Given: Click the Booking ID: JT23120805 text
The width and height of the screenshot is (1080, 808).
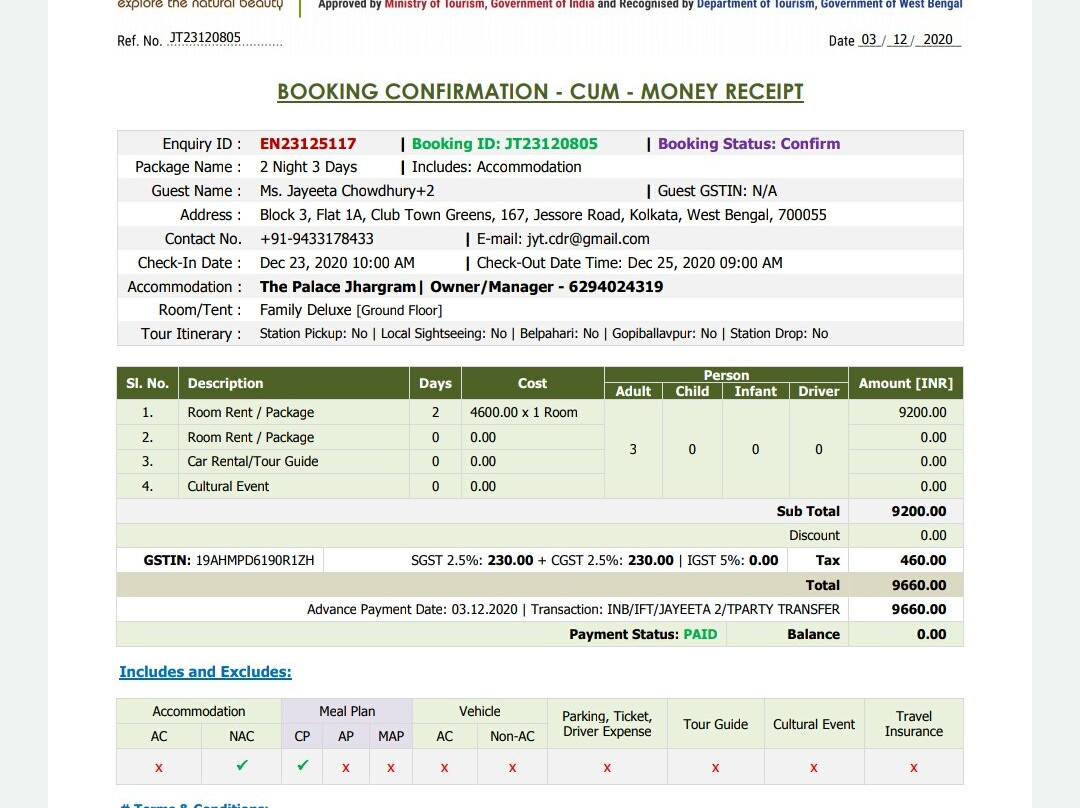Looking at the screenshot, I should tap(505, 143).
